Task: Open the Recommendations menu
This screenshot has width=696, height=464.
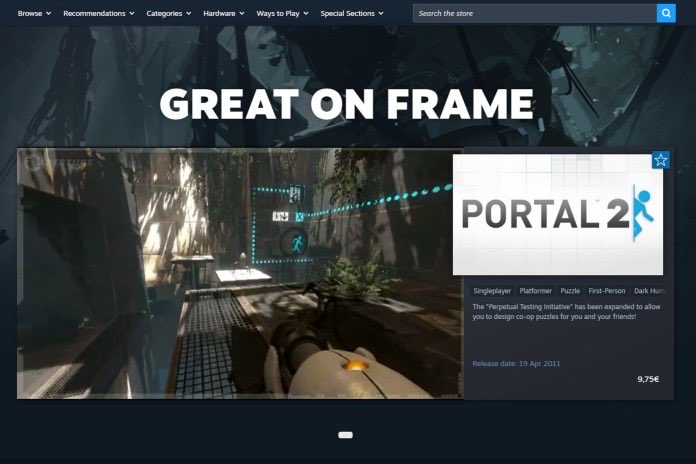Action: [x=99, y=13]
